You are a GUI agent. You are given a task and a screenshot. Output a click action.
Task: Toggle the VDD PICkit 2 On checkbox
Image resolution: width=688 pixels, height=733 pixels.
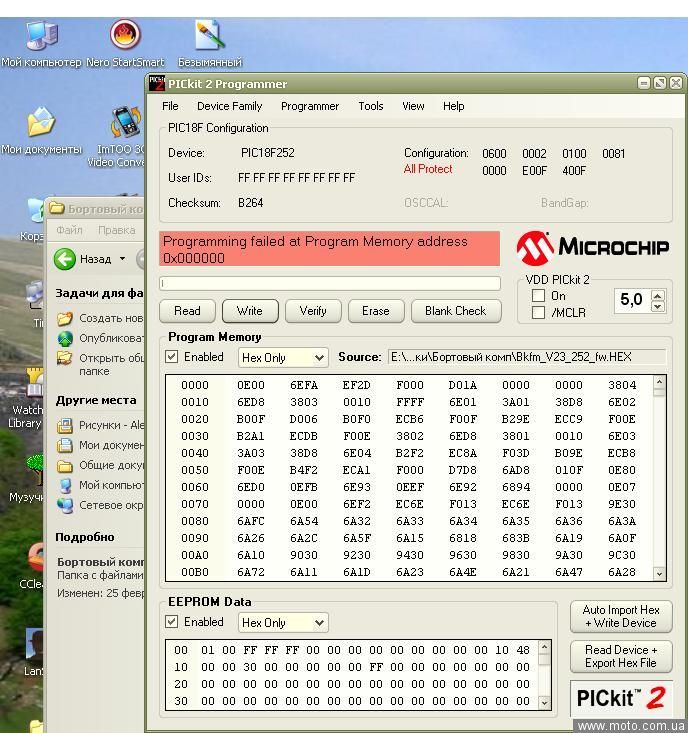538,295
